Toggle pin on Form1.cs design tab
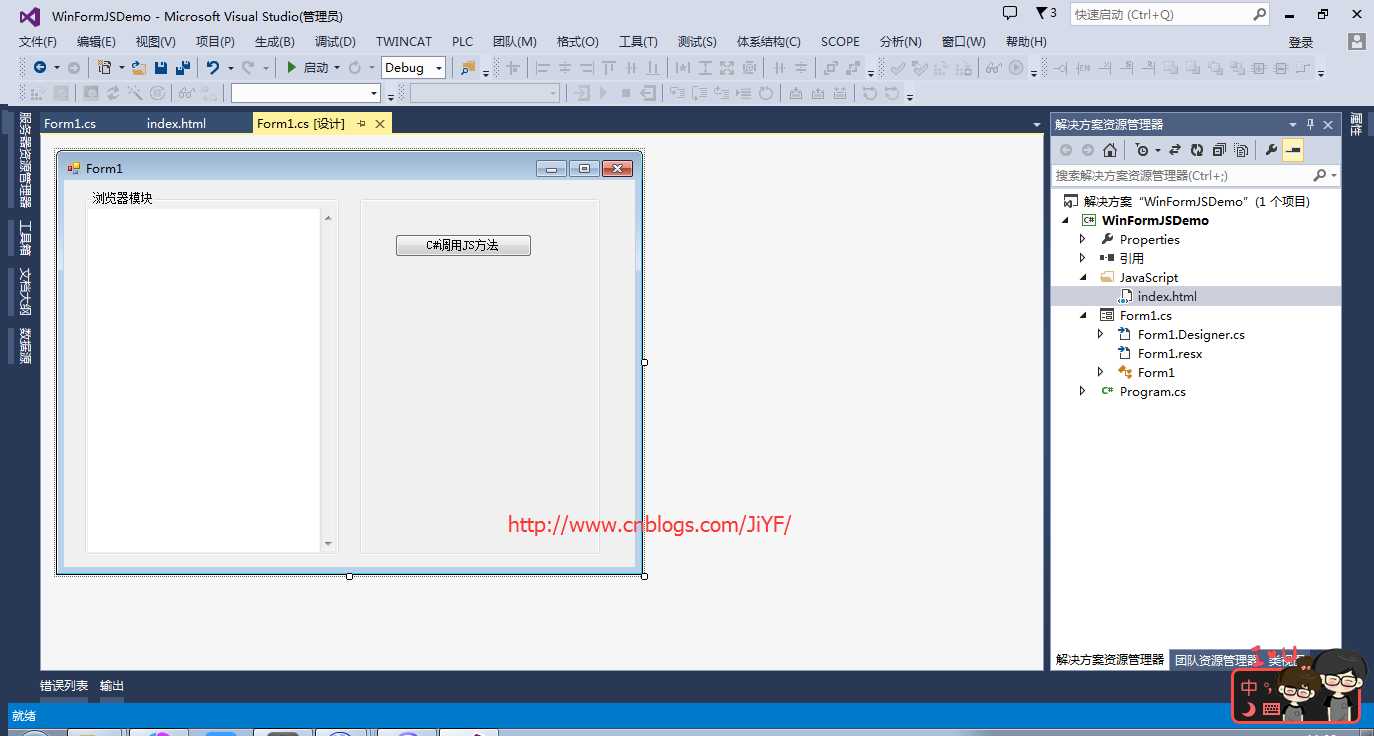1374x736 pixels. (361, 123)
